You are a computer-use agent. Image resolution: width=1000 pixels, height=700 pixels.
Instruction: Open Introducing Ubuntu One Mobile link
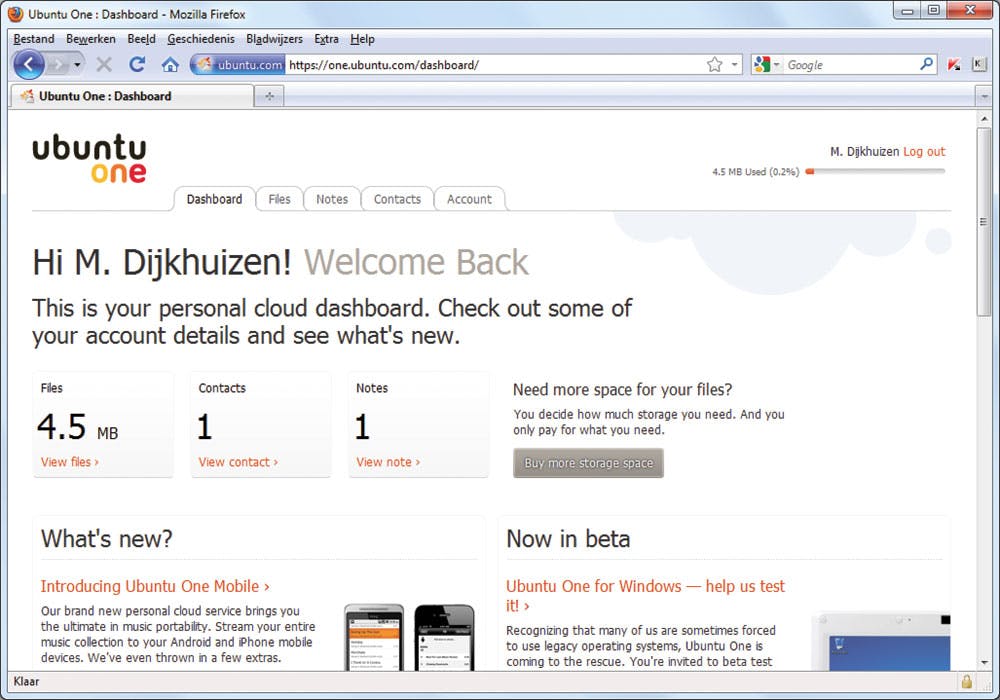pyautogui.click(x=155, y=586)
